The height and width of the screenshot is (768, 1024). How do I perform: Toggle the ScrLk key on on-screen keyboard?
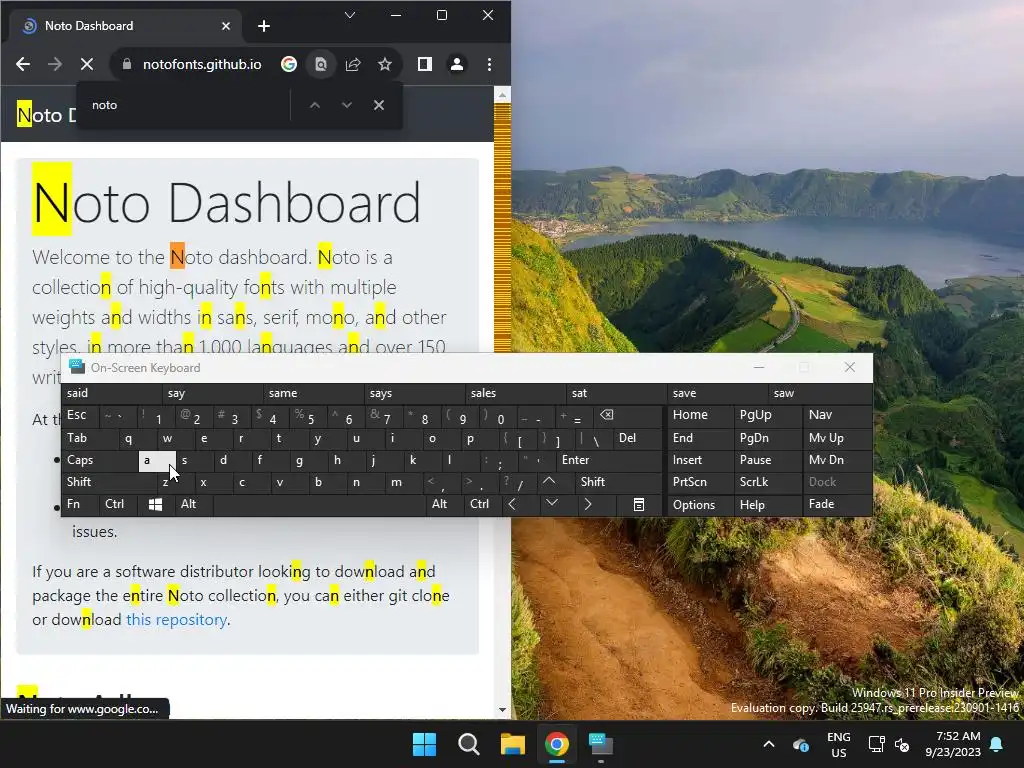(768, 482)
